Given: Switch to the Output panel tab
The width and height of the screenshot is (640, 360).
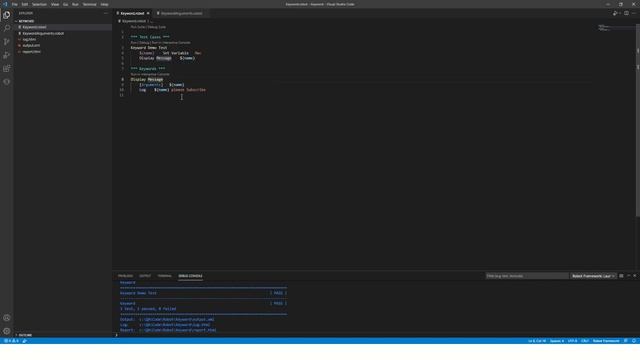Looking at the screenshot, I should coord(145,276).
